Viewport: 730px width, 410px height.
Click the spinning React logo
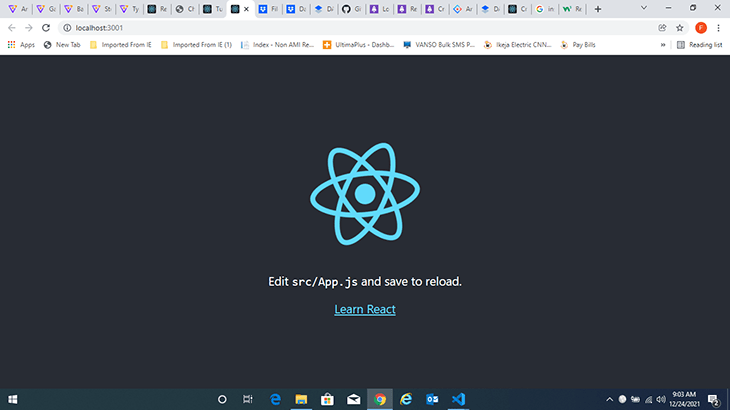[x=365, y=194]
